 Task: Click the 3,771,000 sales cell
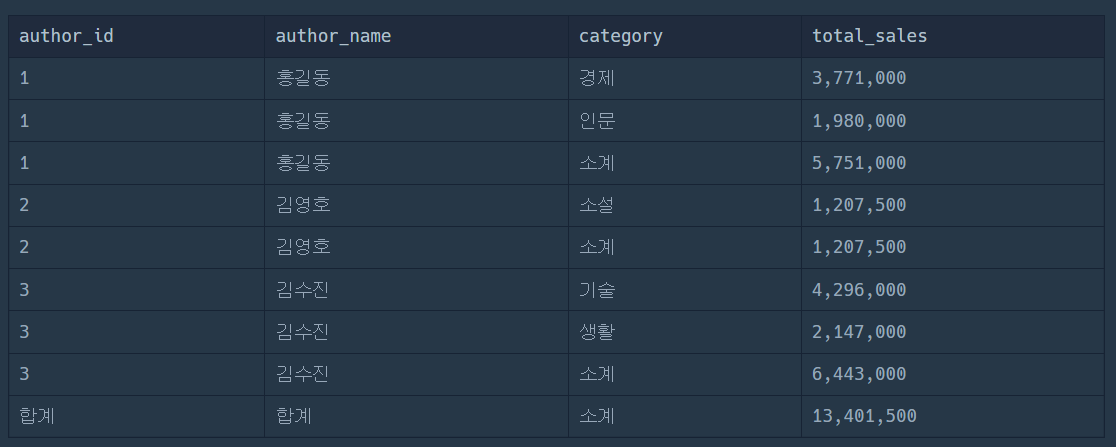tap(953, 78)
